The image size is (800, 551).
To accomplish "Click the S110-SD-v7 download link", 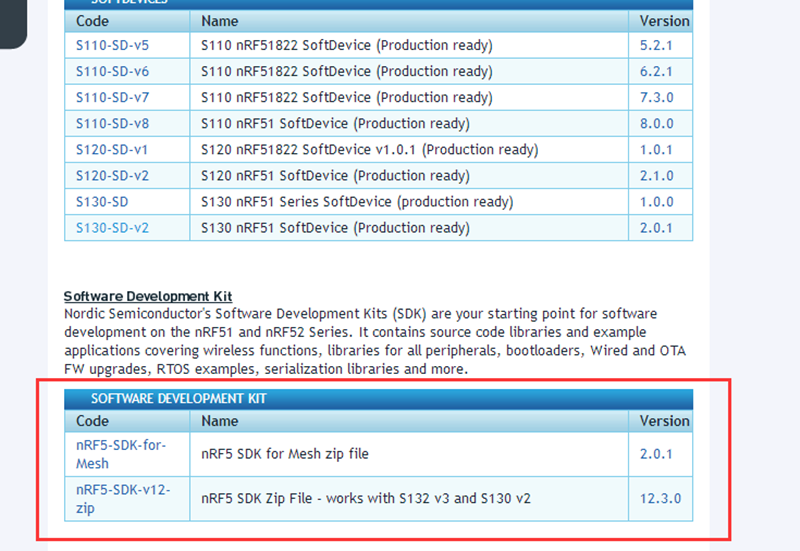I will point(112,98).
